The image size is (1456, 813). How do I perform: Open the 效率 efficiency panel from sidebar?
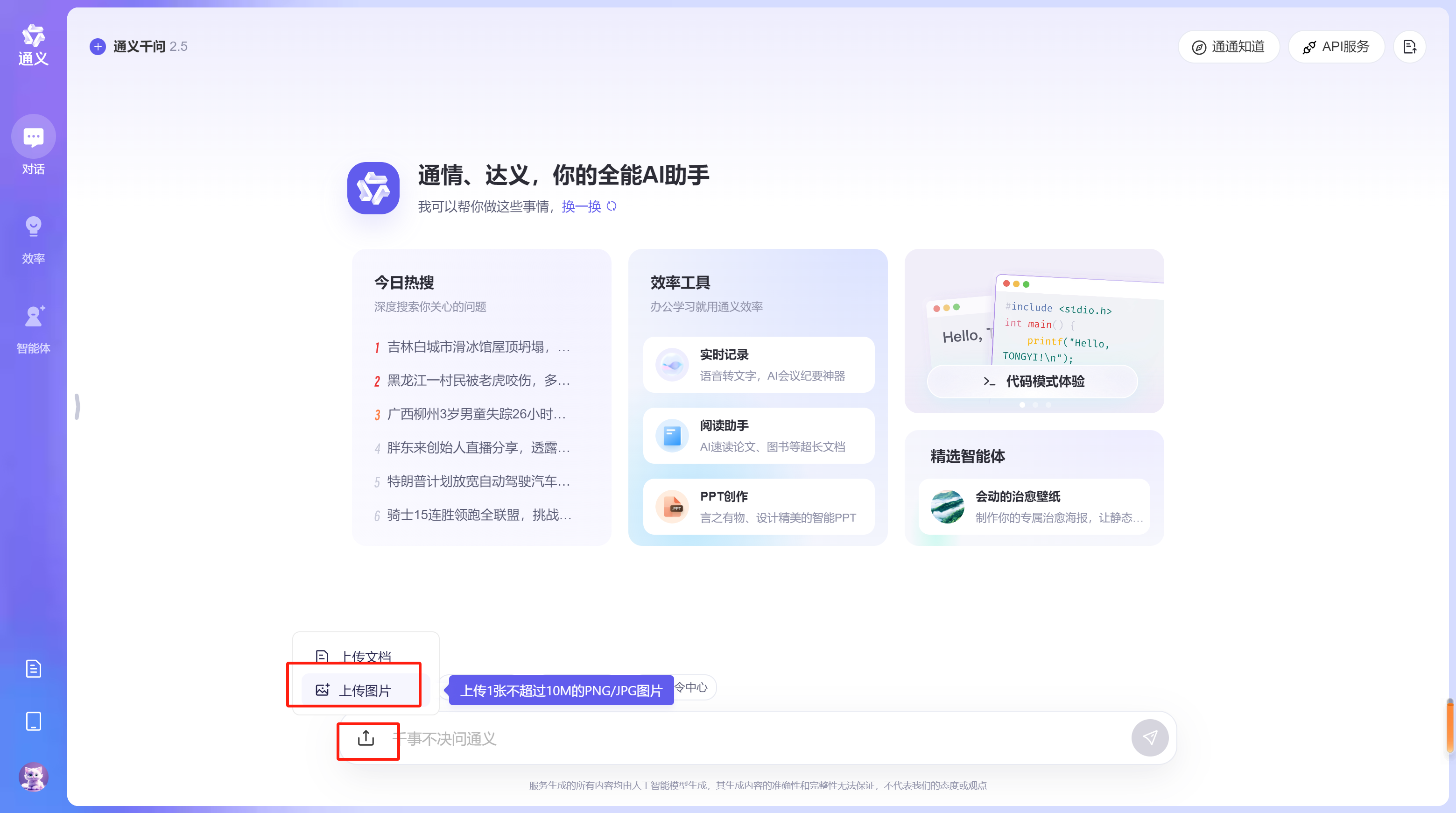33,226
